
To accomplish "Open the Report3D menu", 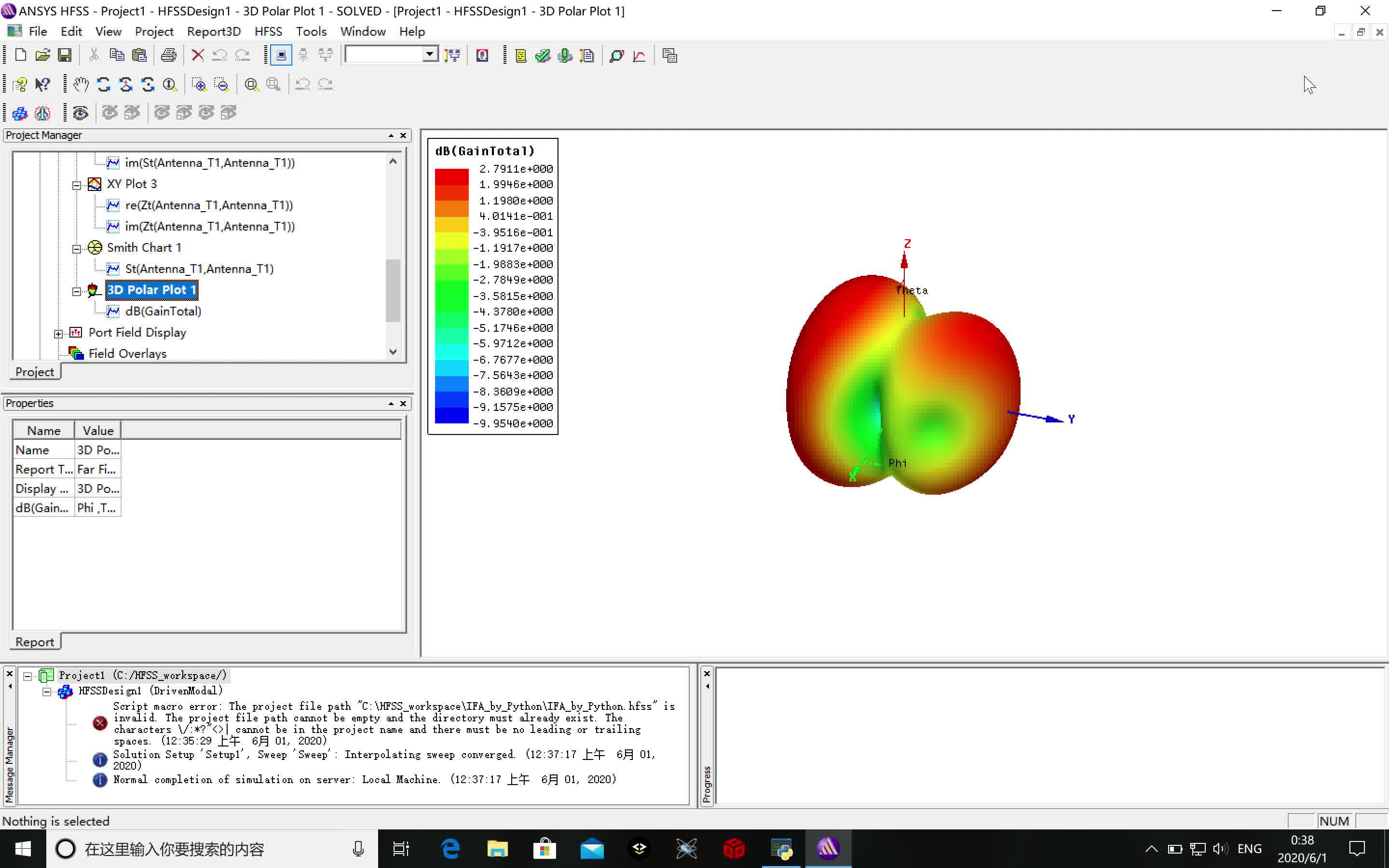I will click(214, 31).
